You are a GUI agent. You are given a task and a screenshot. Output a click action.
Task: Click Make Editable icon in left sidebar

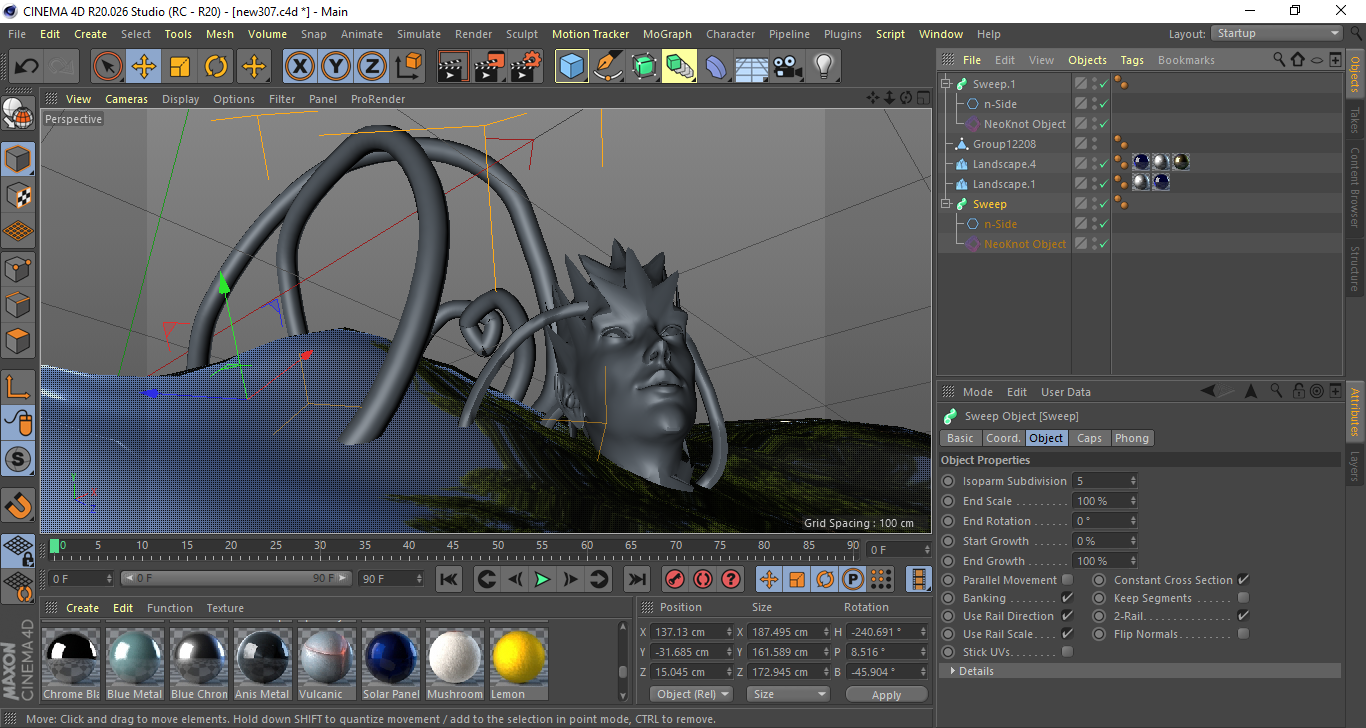[x=18, y=114]
